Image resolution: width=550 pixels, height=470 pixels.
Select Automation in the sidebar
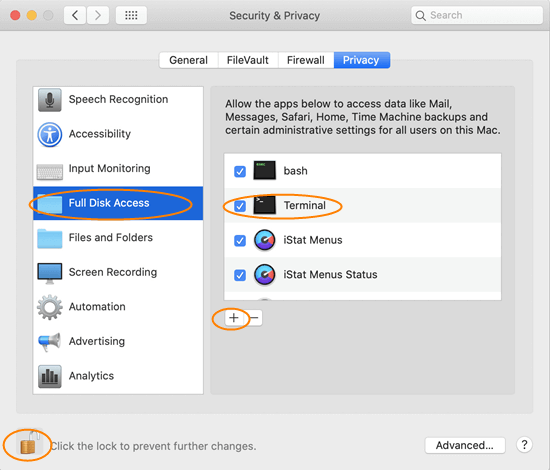point(118,307)
